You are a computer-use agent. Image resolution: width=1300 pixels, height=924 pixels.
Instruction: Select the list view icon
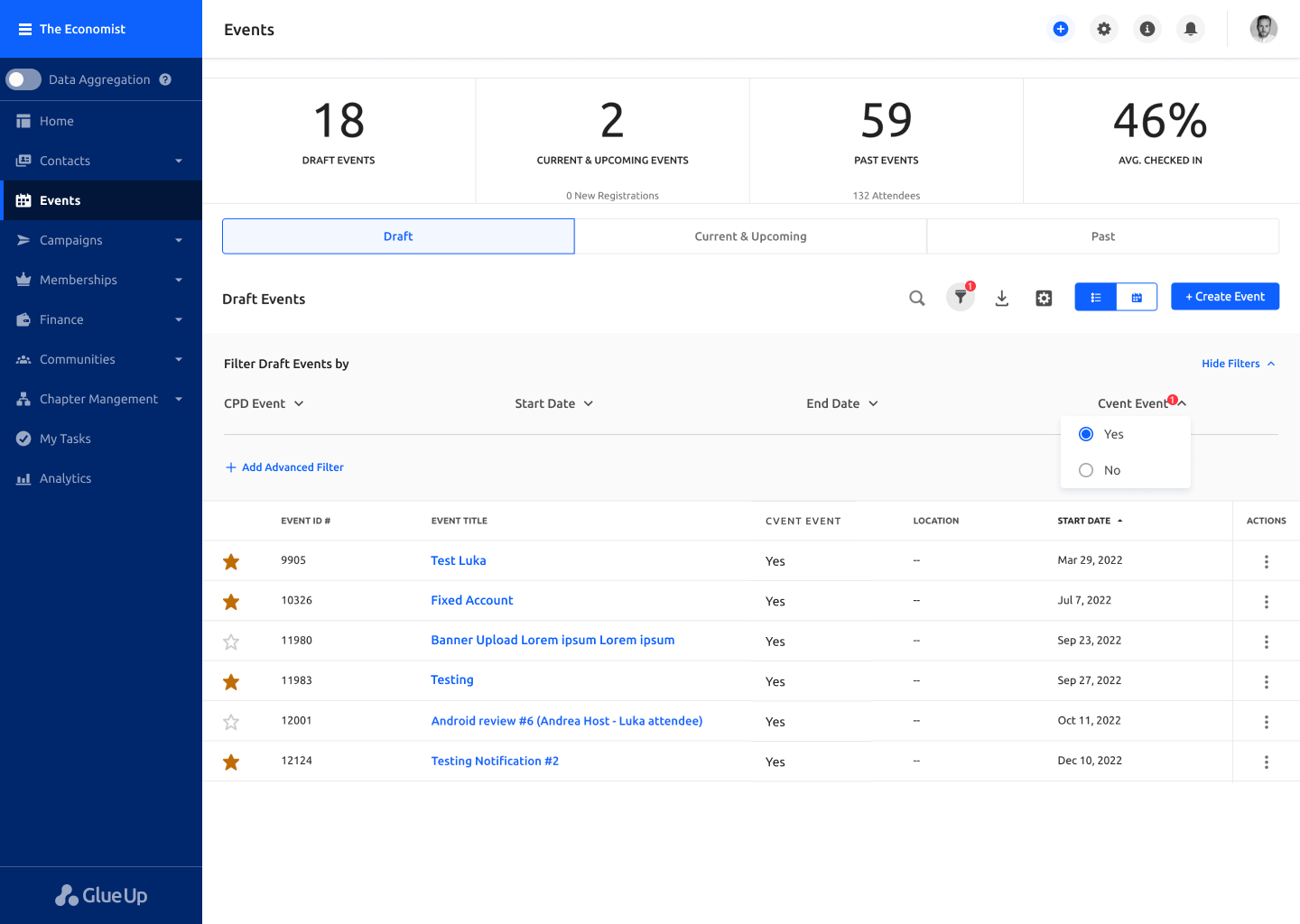[x=1095, y=296]
